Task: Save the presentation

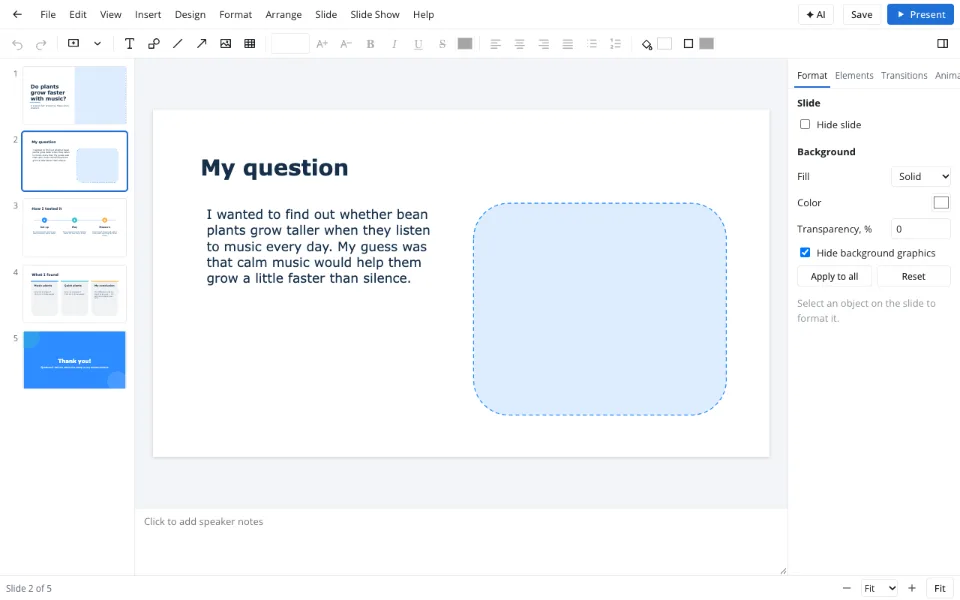Action: pyautogui.click(x=861, y=15)
